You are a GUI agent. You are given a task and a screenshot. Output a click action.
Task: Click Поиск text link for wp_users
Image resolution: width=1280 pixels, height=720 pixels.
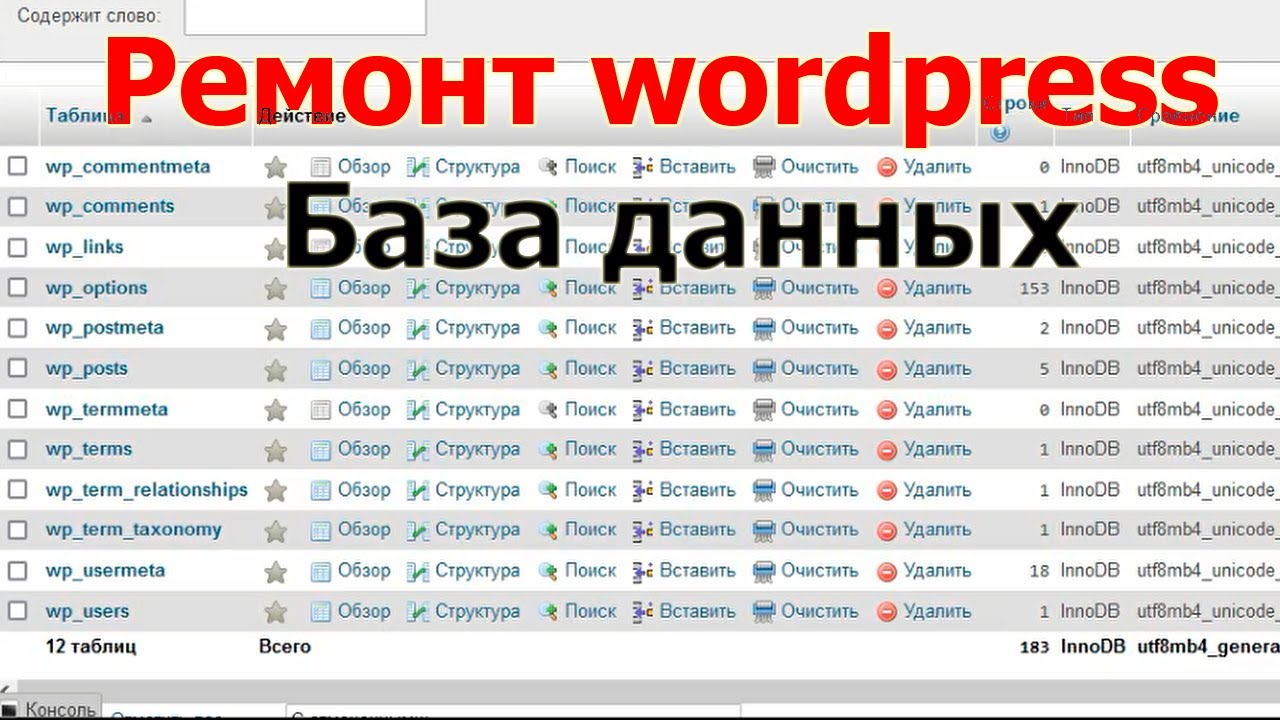tap(590, 611)
